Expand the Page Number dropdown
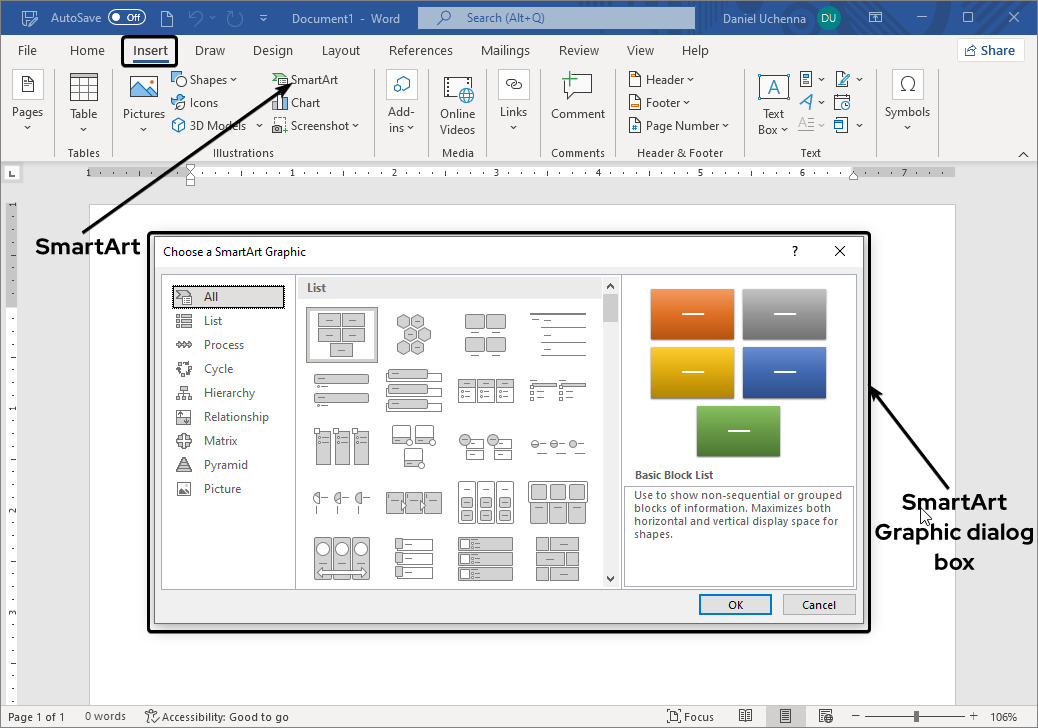The image size is (1038, 728). [x=679, y=126]
